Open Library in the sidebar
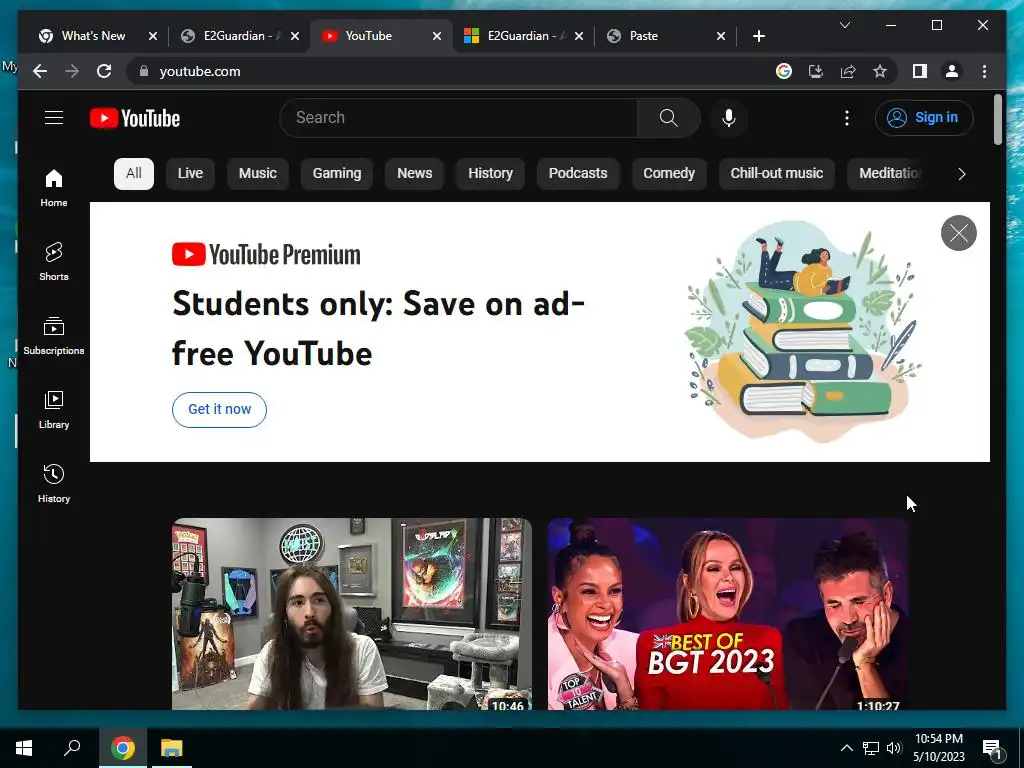1024x768 pixels. 54,409
